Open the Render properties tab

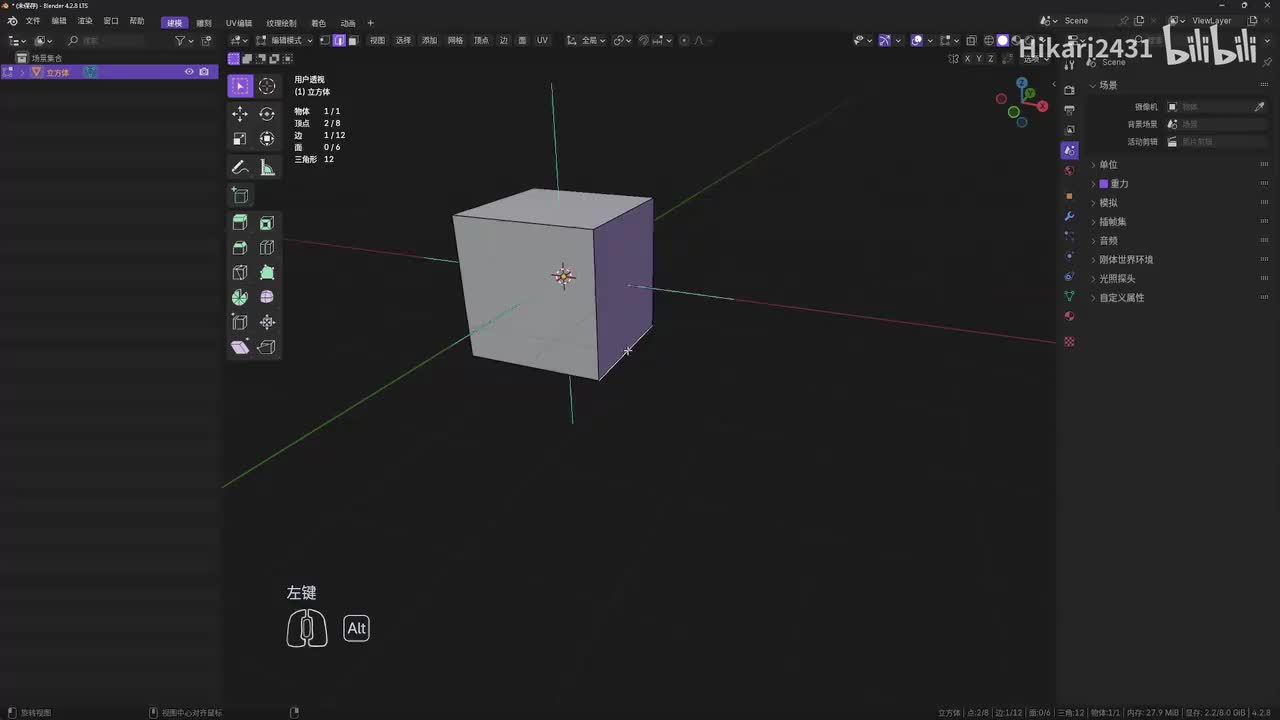click(x=1069, y=90)
